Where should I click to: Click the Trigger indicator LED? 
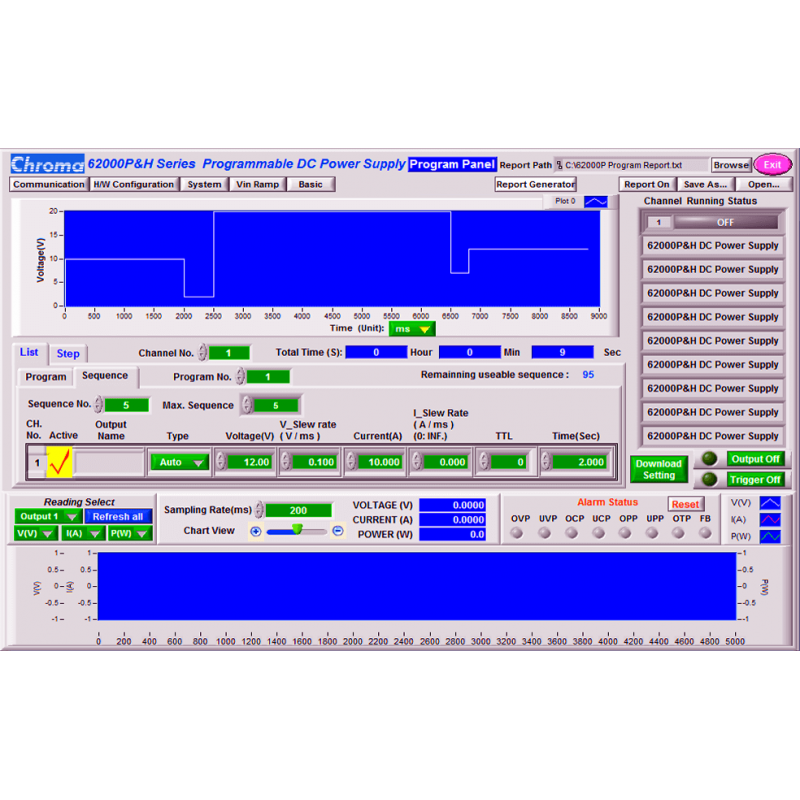tap(709, 479)
